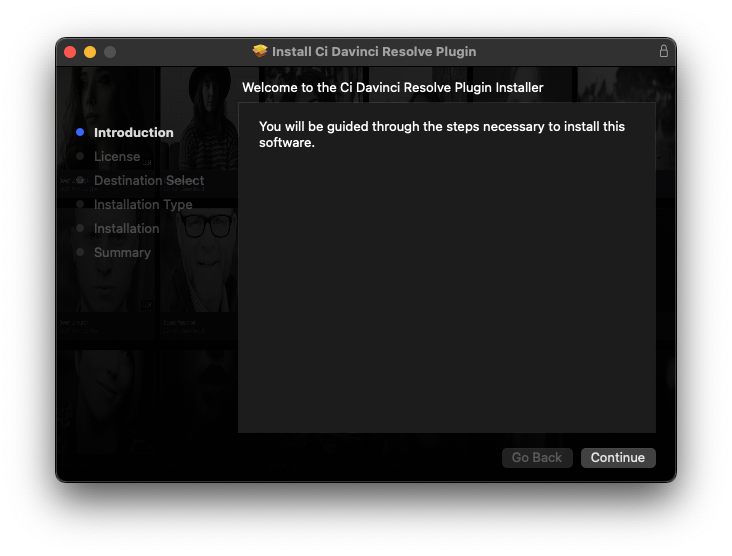The width and height of the screenshot is (732, 556).
Task: Click the red close window button
Action: [70, 52]
